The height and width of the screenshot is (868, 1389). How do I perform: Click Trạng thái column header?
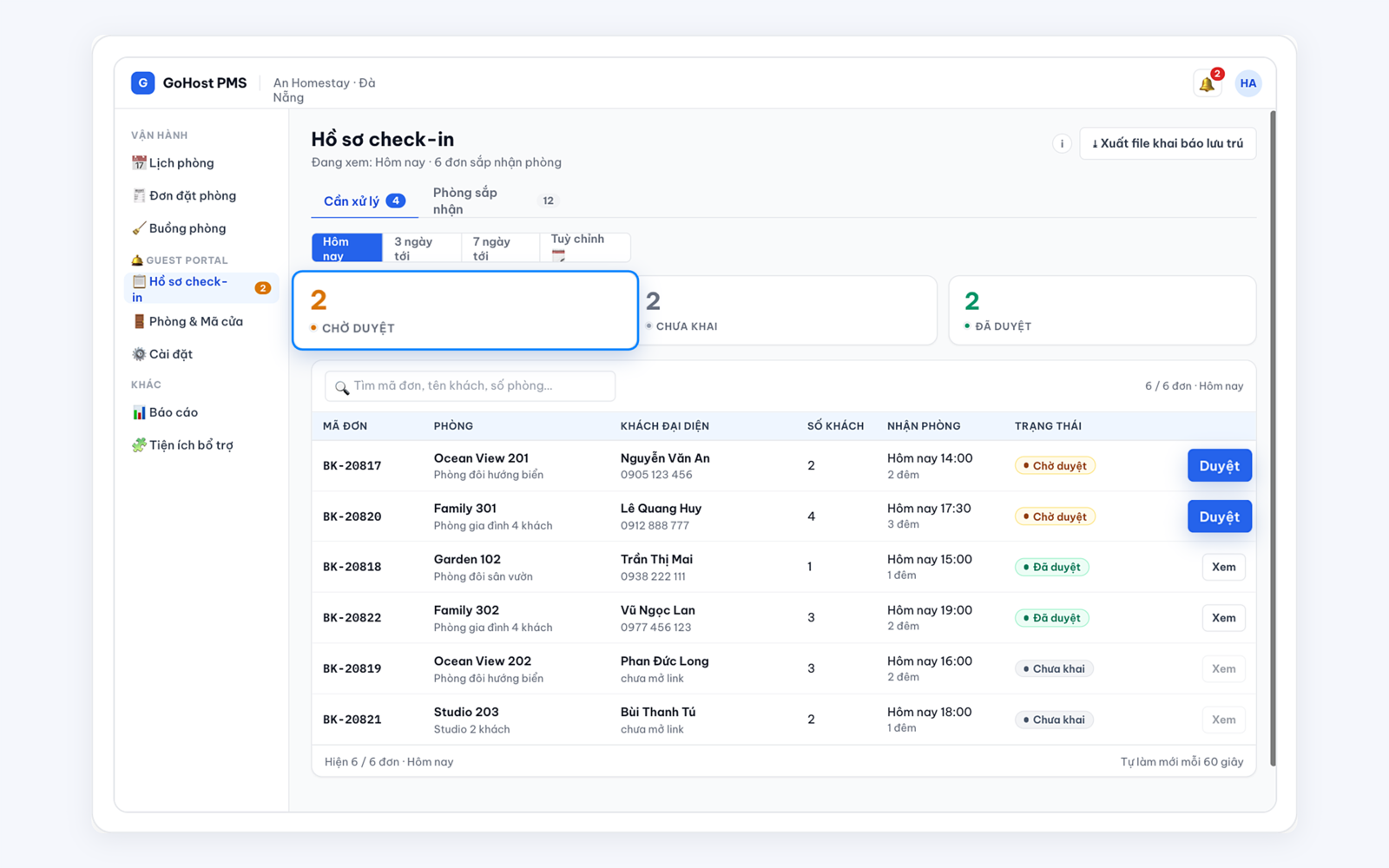(1048, 426)
